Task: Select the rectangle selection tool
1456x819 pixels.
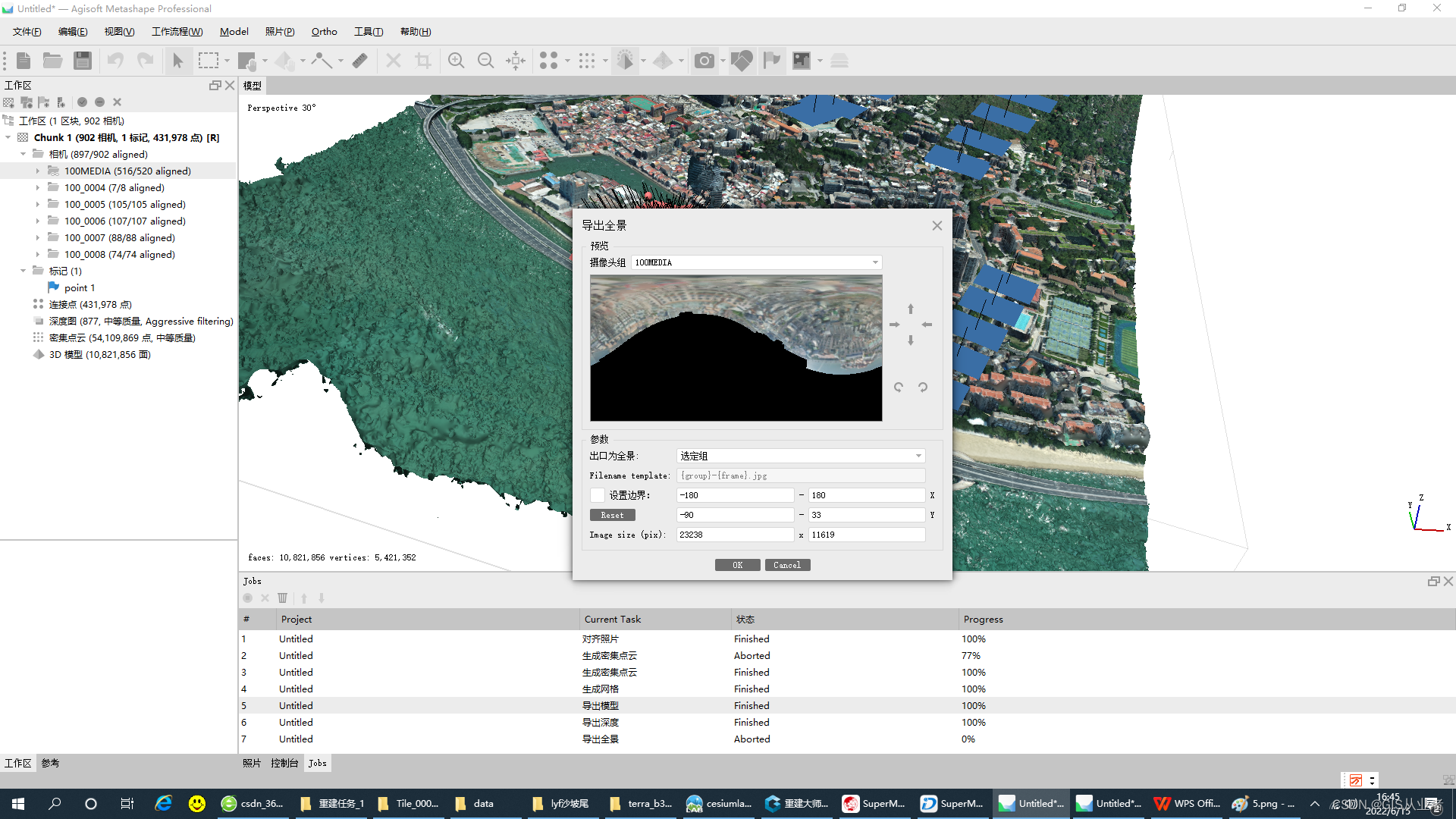Action: (x=209, y=60)
